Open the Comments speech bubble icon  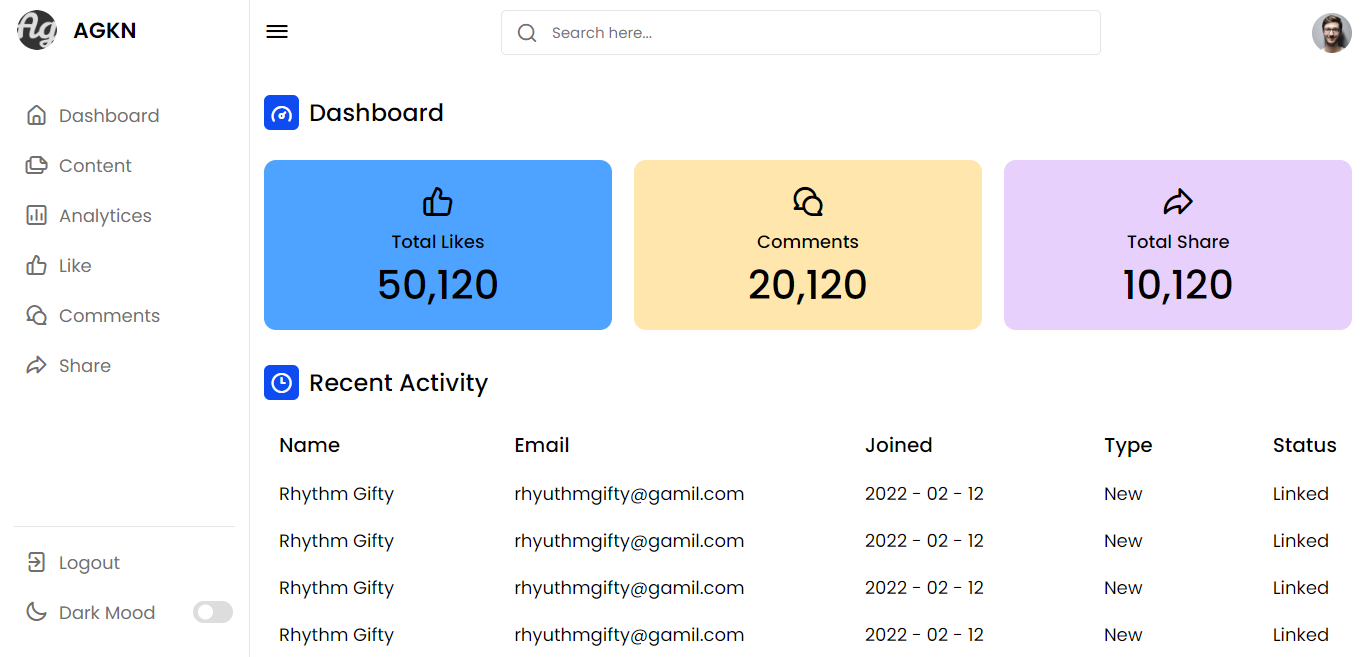tap(36, 315)
